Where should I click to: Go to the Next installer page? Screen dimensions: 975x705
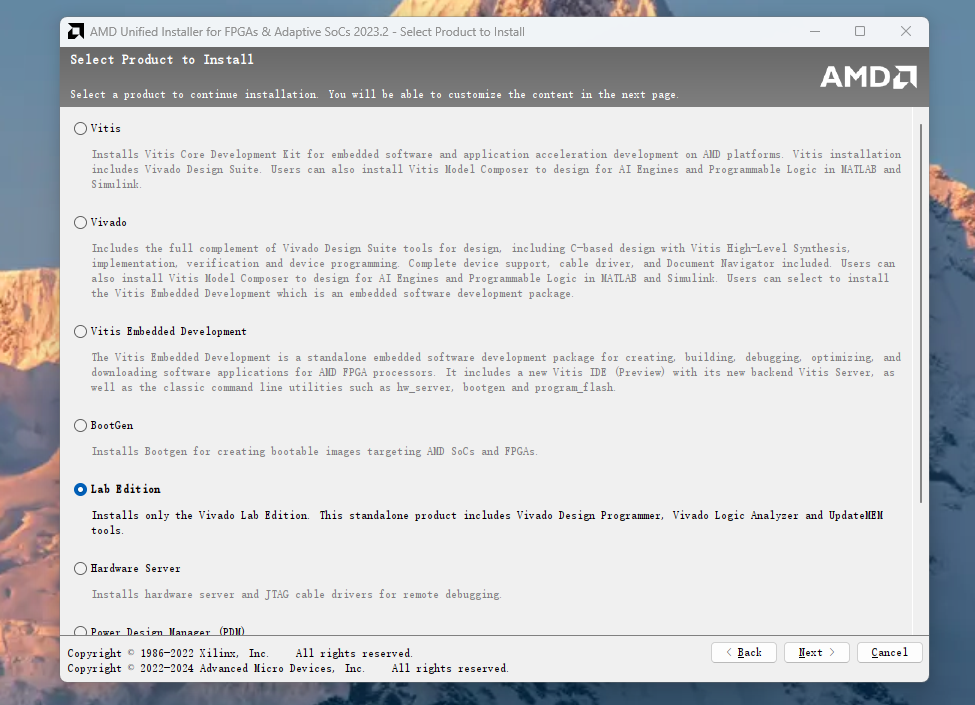(816, 652)
